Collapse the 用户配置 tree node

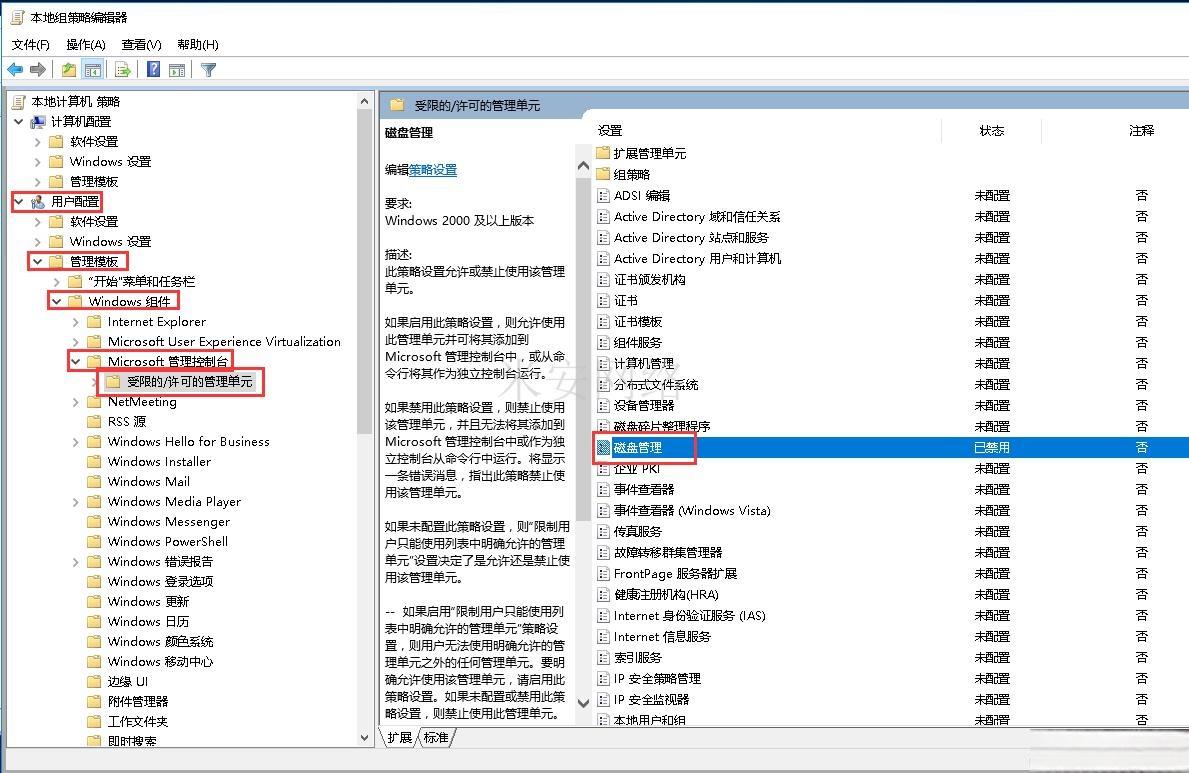coord(18,202)
